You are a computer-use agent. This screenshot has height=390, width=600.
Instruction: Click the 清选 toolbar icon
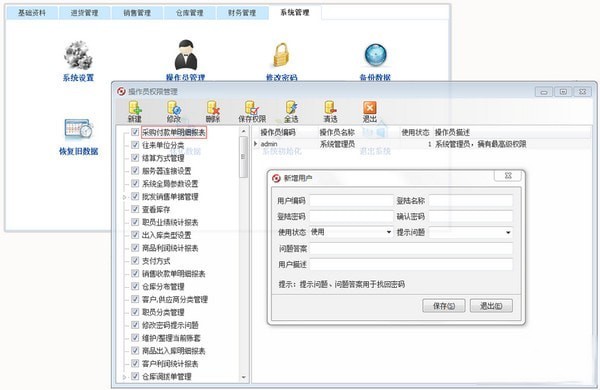pyautogui.click(x=330, y=108)
